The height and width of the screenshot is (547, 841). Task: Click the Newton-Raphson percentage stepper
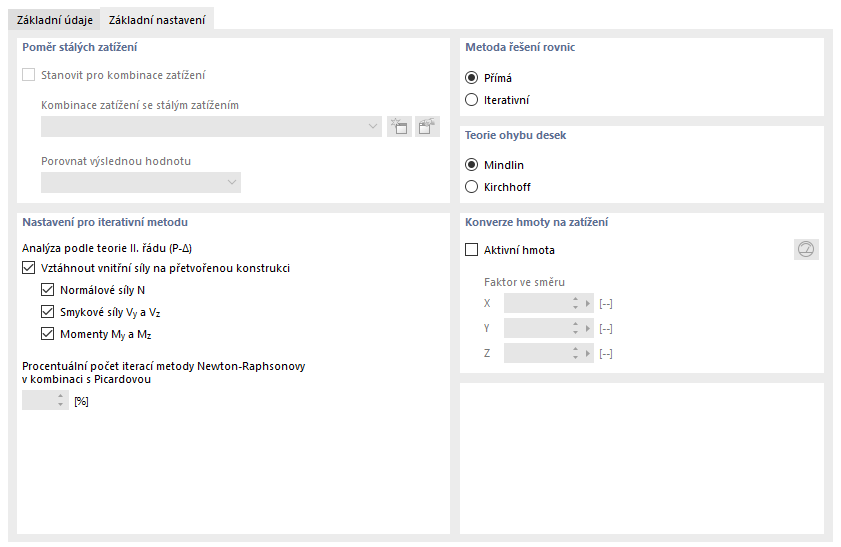(x=61, y=401)
